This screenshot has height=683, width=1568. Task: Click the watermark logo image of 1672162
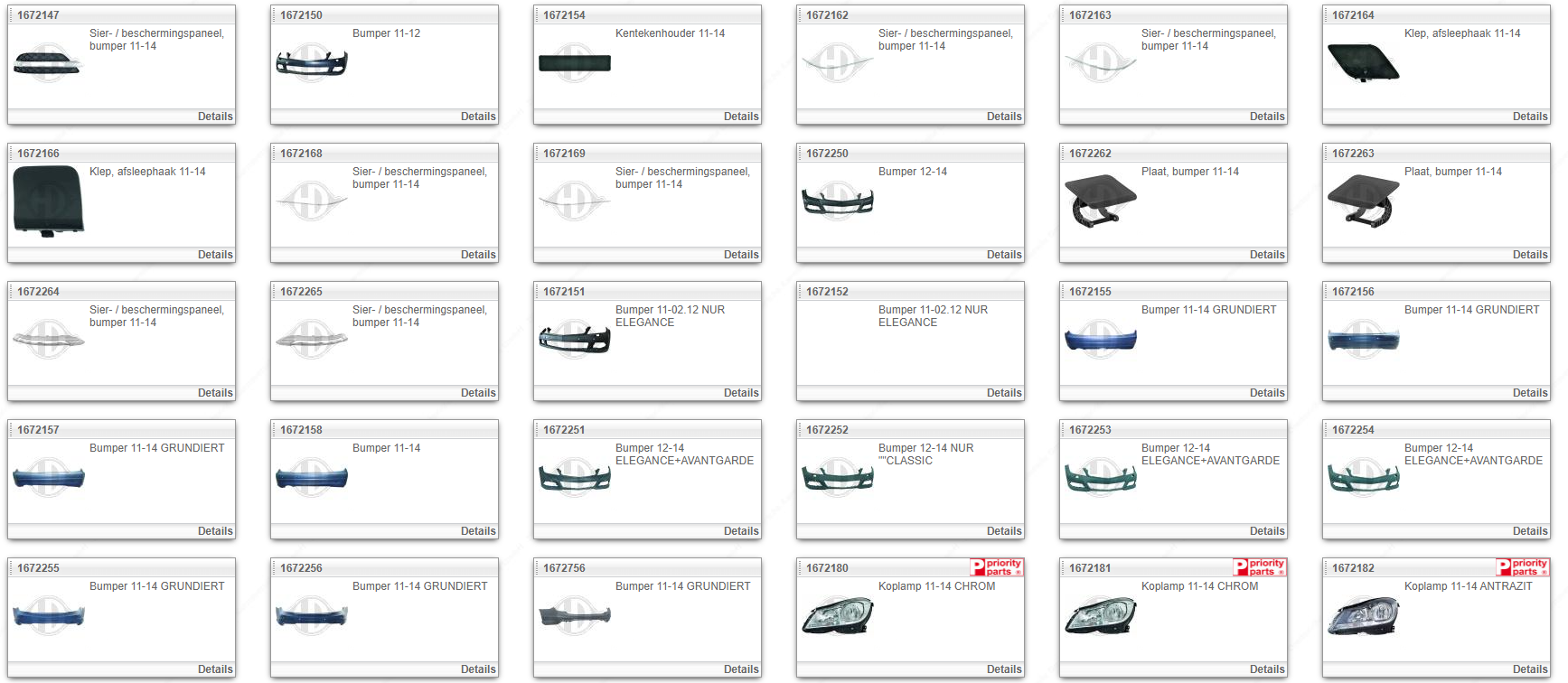837,63
